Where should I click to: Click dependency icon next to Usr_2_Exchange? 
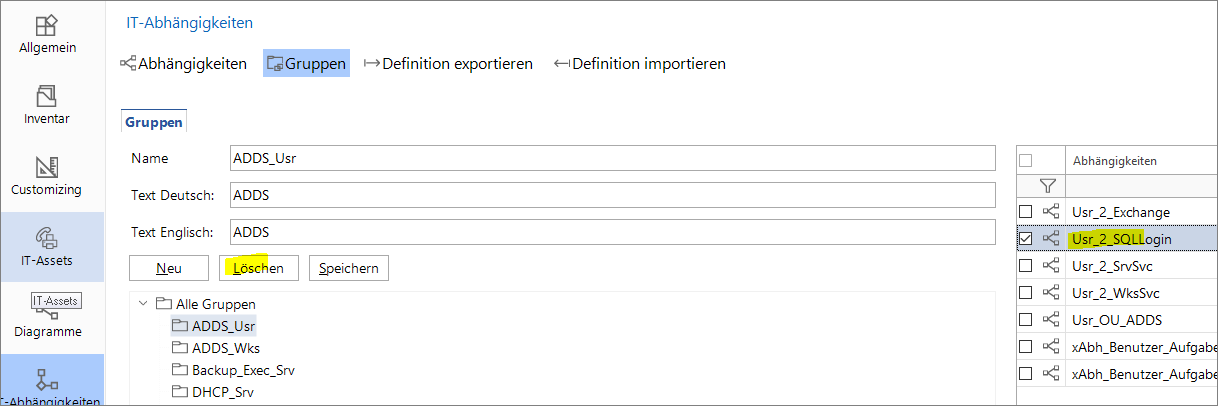[1051, 212]
